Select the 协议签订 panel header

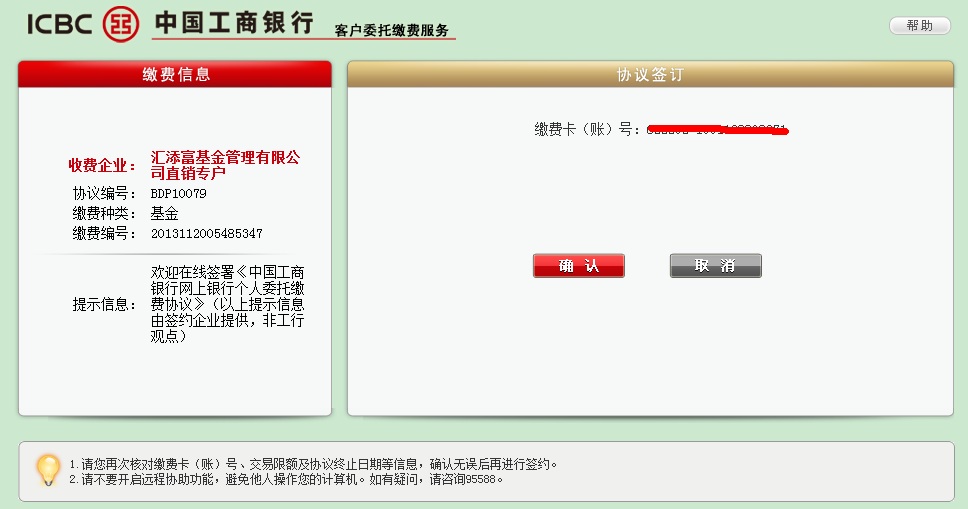[x=650, y=75]
